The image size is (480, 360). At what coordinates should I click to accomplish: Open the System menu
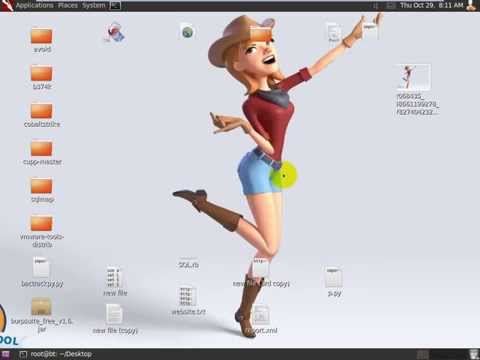[94, 5]
